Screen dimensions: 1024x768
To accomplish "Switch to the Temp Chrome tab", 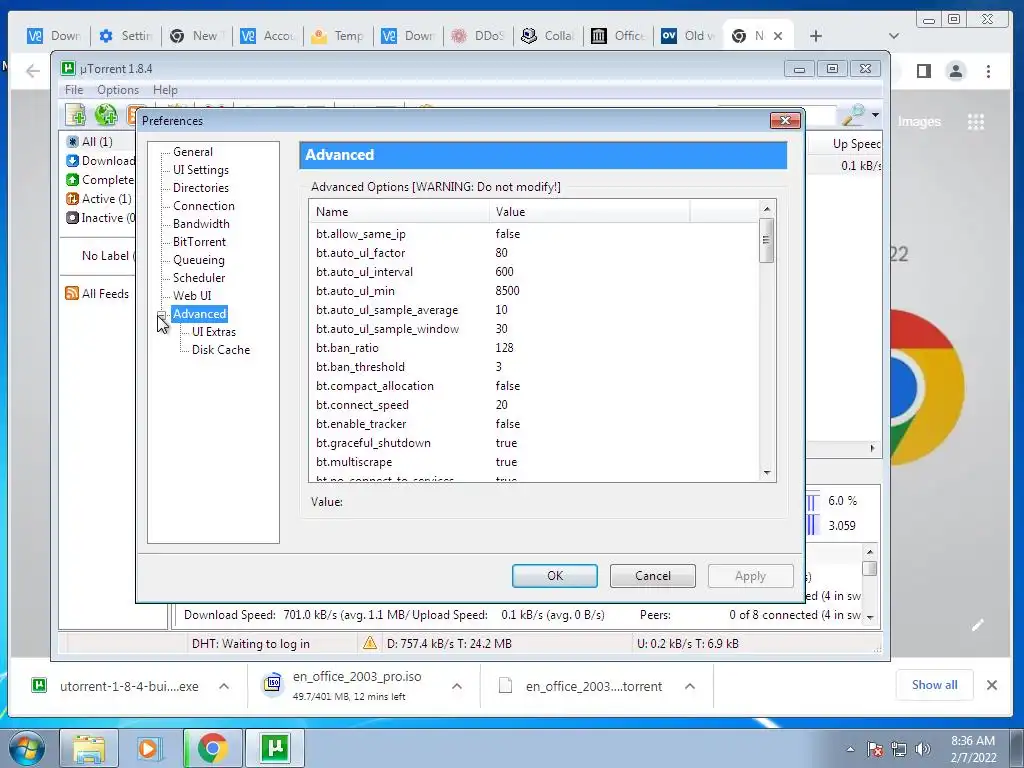I will pos(338,36).
